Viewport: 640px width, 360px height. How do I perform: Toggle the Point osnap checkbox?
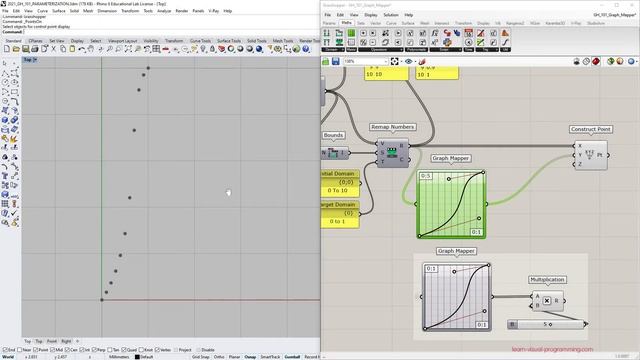36,350
